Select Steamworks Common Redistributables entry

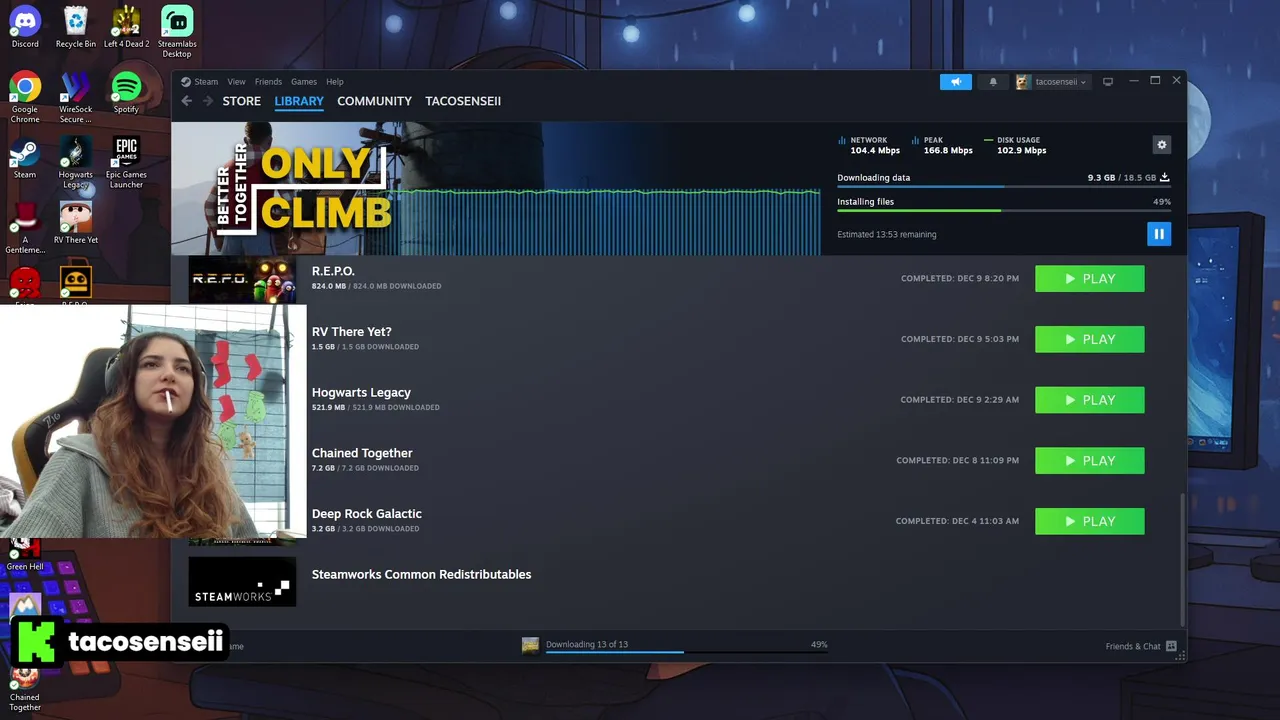[x=421, y=574]
